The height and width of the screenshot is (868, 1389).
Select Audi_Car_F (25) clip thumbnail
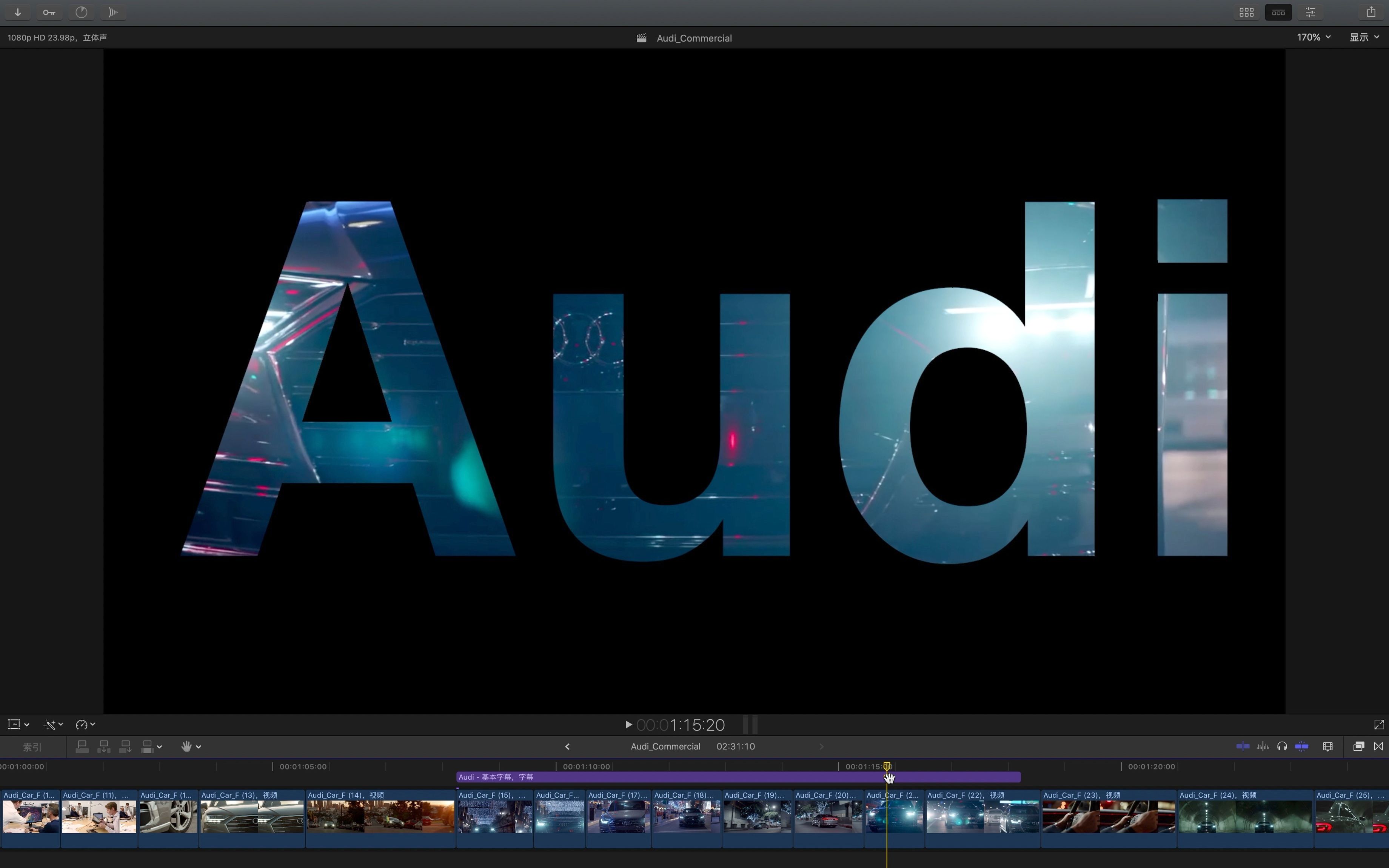(x=1352, y=817)
